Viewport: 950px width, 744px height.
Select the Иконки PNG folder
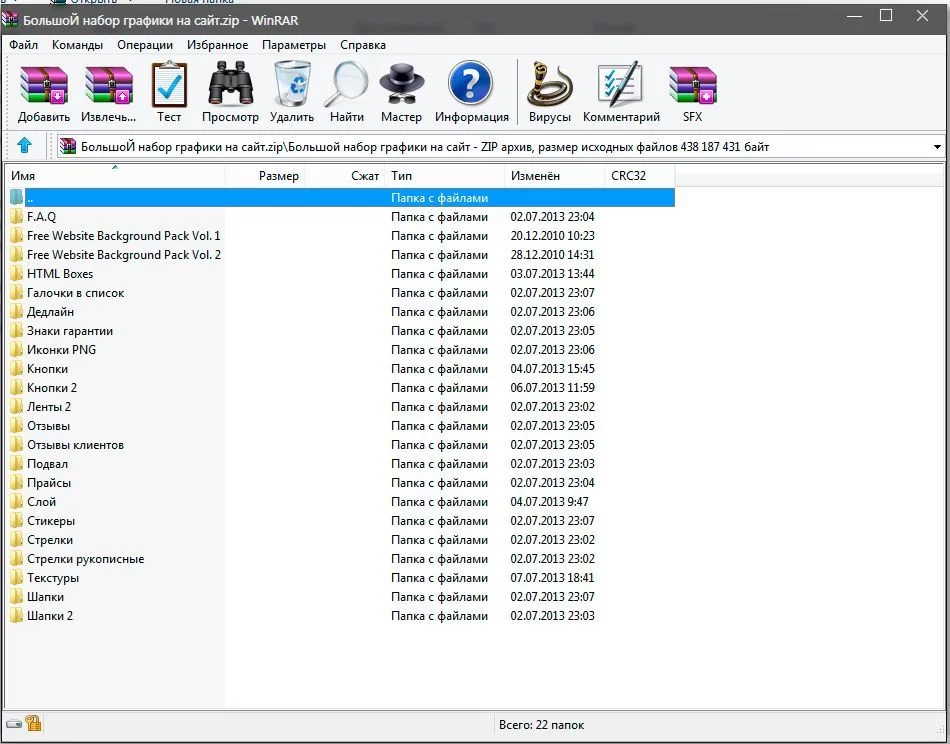(x=61, y=350)
